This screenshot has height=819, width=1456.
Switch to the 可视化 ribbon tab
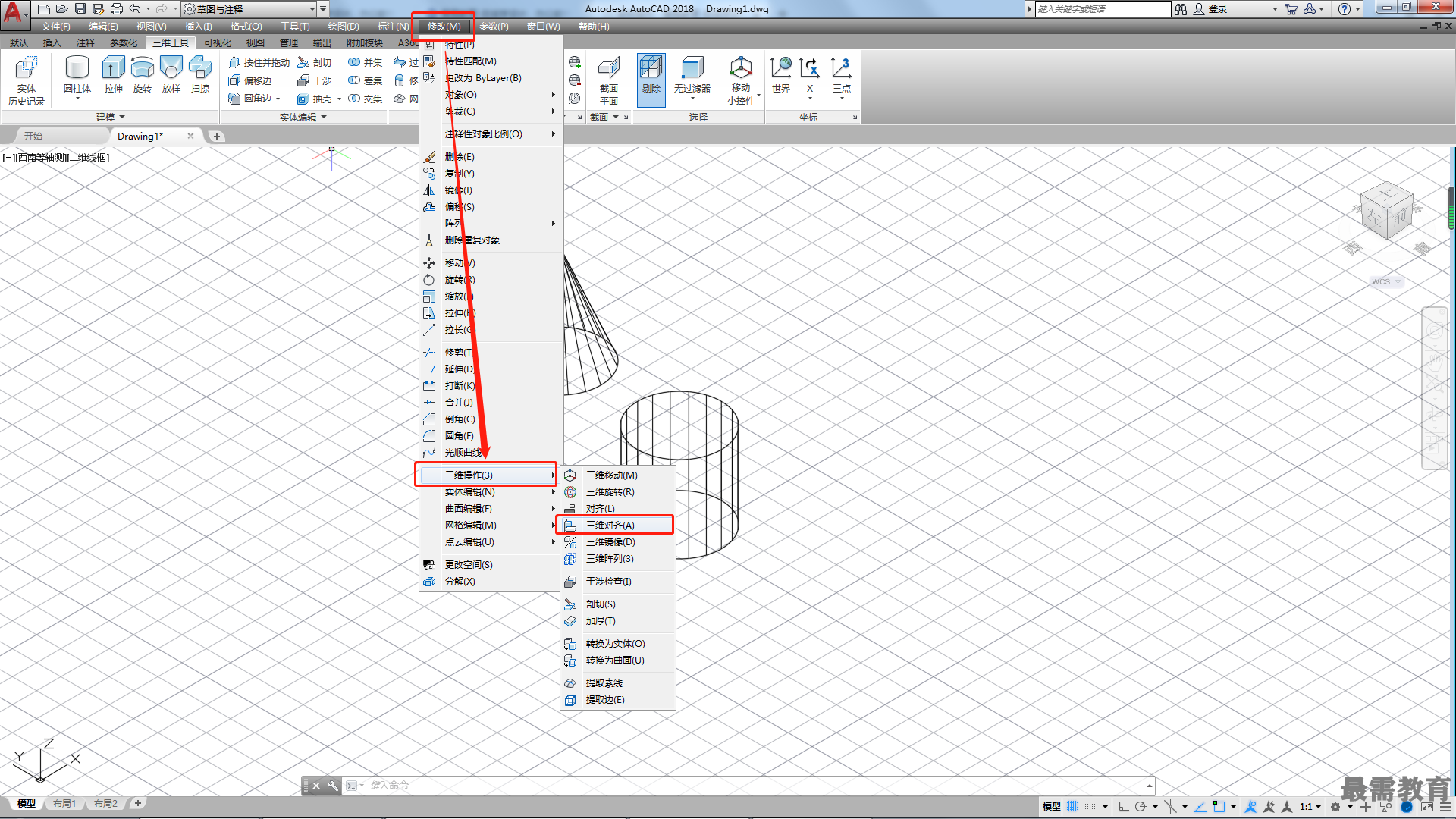[218, 42]
